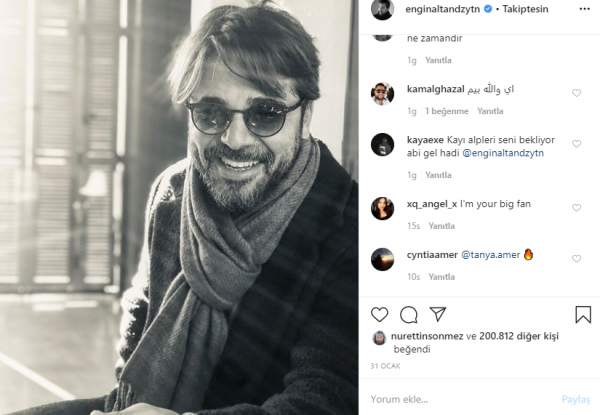Image resolution: width=600 pixels, height=415 pixels.
Task: Like xq_angel_x's comment
Action: (x=577, y=208)
